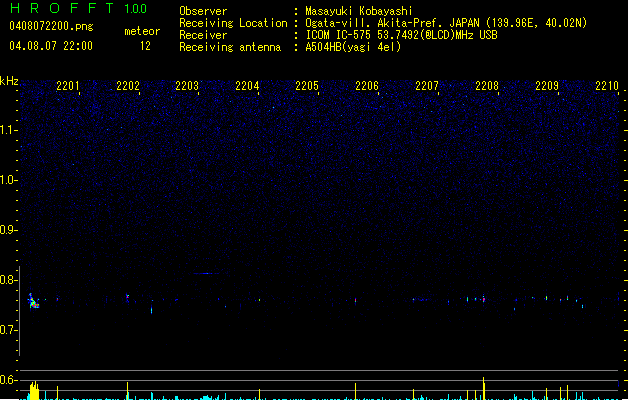This screenshot has height=400, width=629.
Task: Click time marker 2208
Action: click(487, 85)
